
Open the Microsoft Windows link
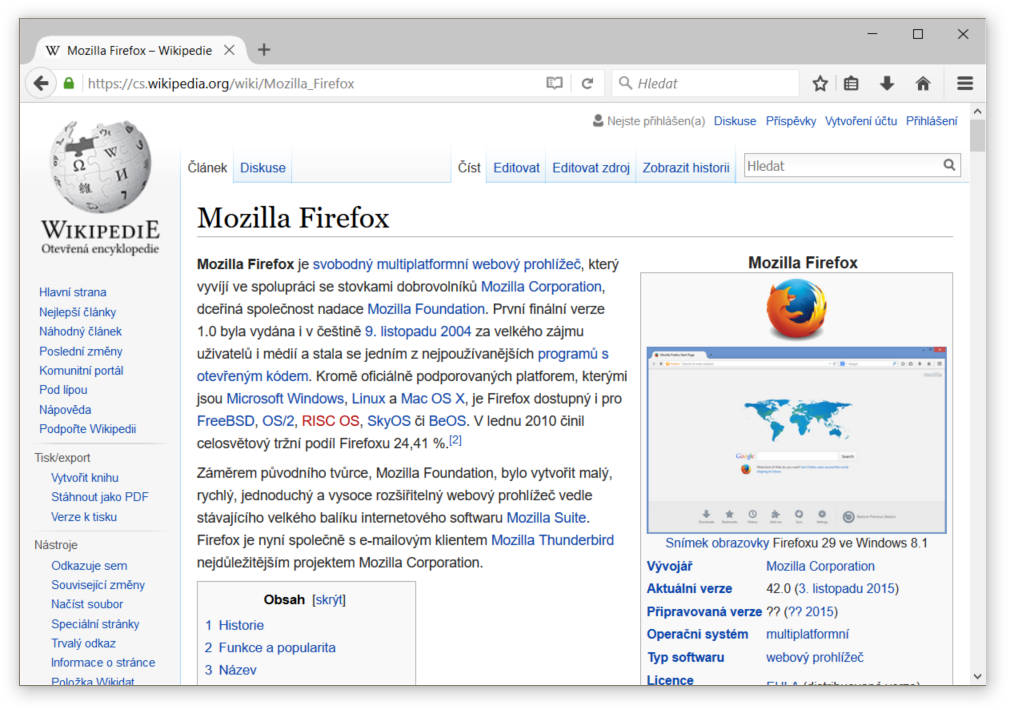coord(285,398)
